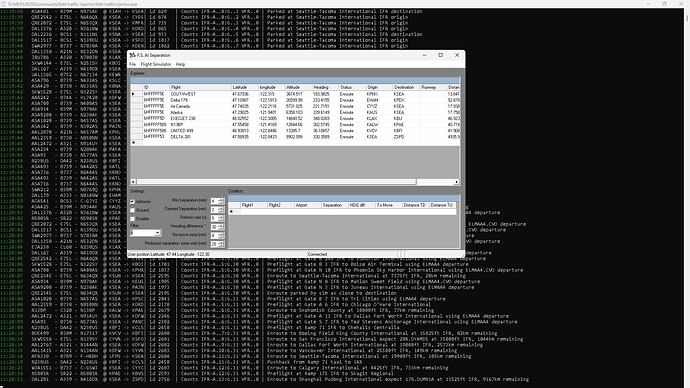
Task: Select the UNITED 499 flight row
Action: (295, 131)
